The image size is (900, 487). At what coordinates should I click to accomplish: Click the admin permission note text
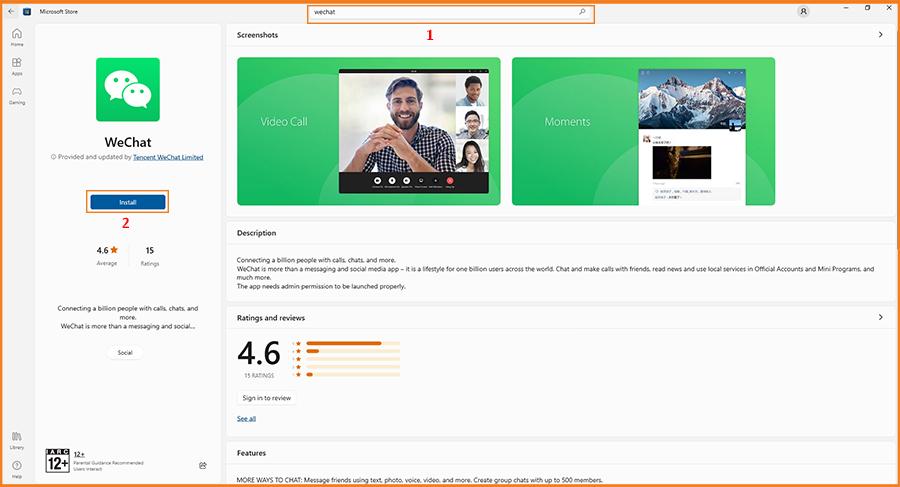pyautogui.click(x=321, y=286)
